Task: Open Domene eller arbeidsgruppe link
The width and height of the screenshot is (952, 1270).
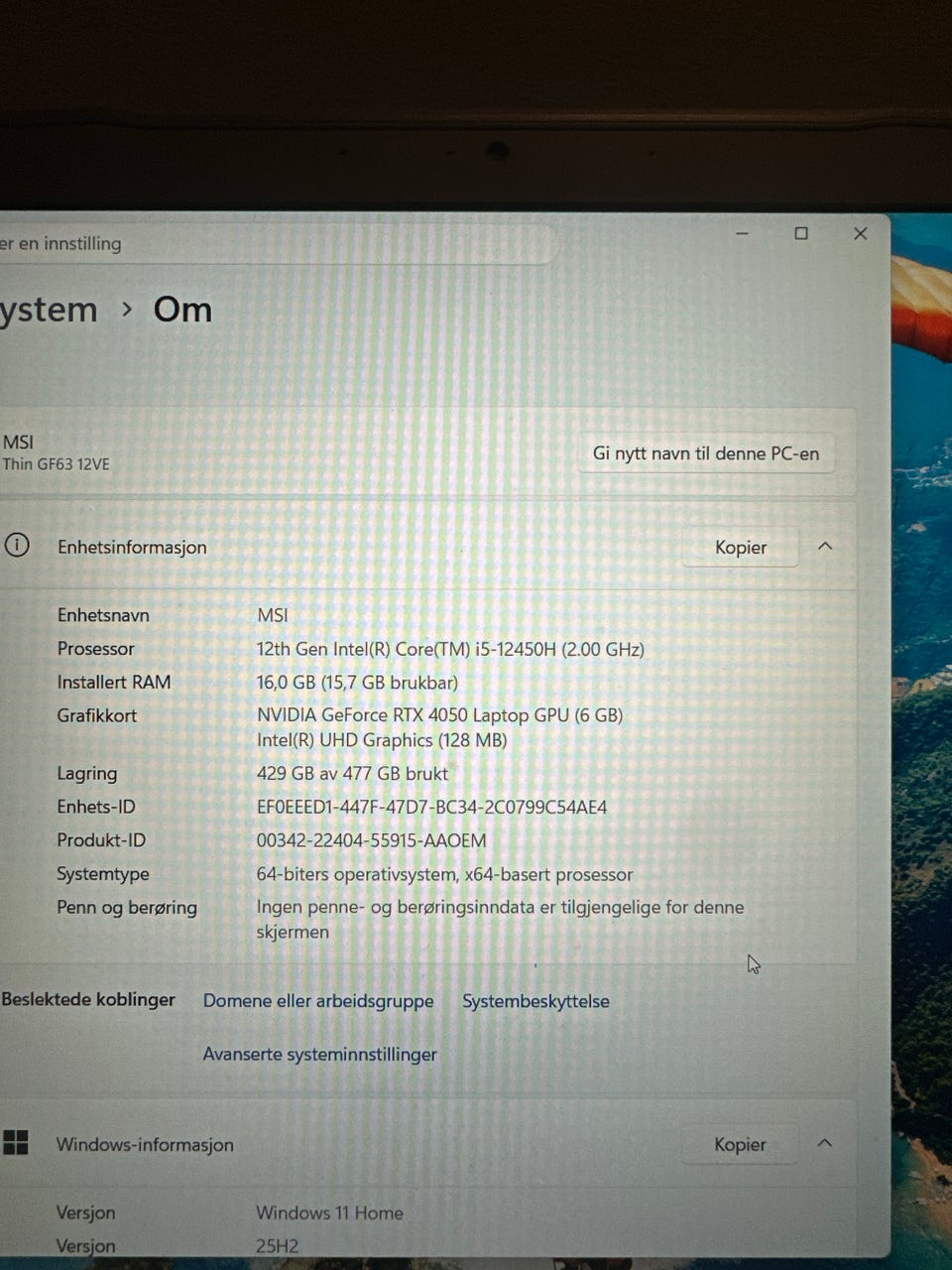Action: tap(318, 1001)
